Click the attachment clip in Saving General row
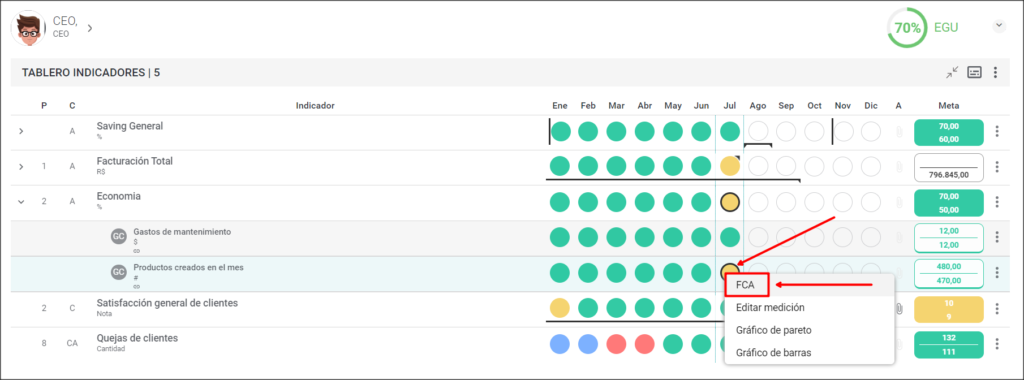Image resolution: width=1024 pixels, height=380 pixels. point(899,131)
